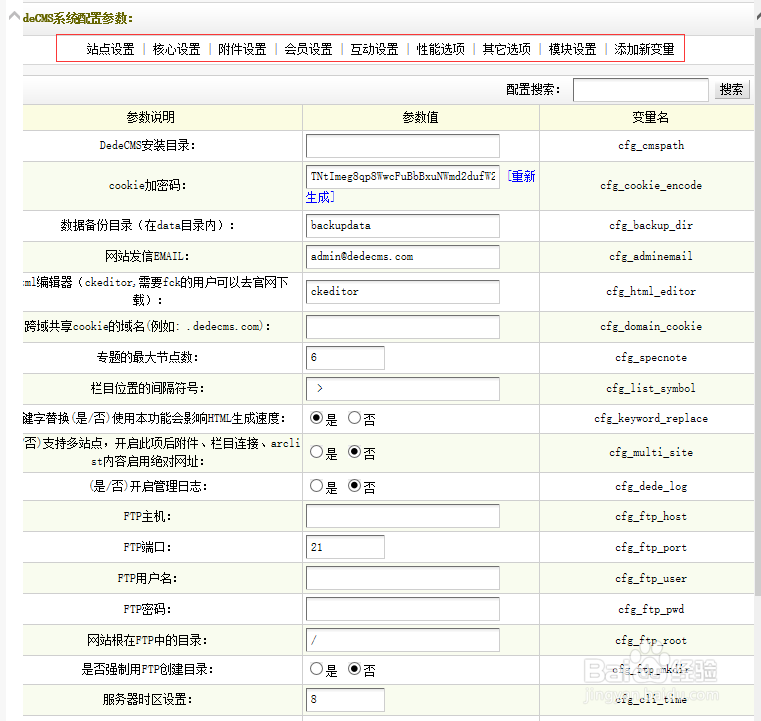The image size is (761, 721).
Task: Click the cfg_cmspath variable name
Action: click(x=651, y=146)
